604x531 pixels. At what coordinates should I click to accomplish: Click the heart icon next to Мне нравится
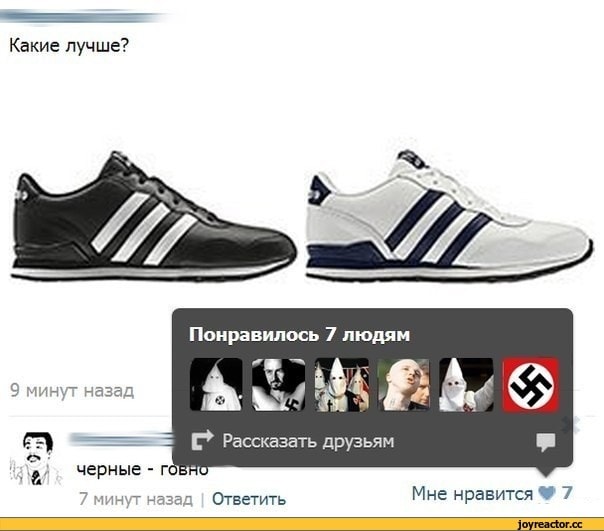547,494
